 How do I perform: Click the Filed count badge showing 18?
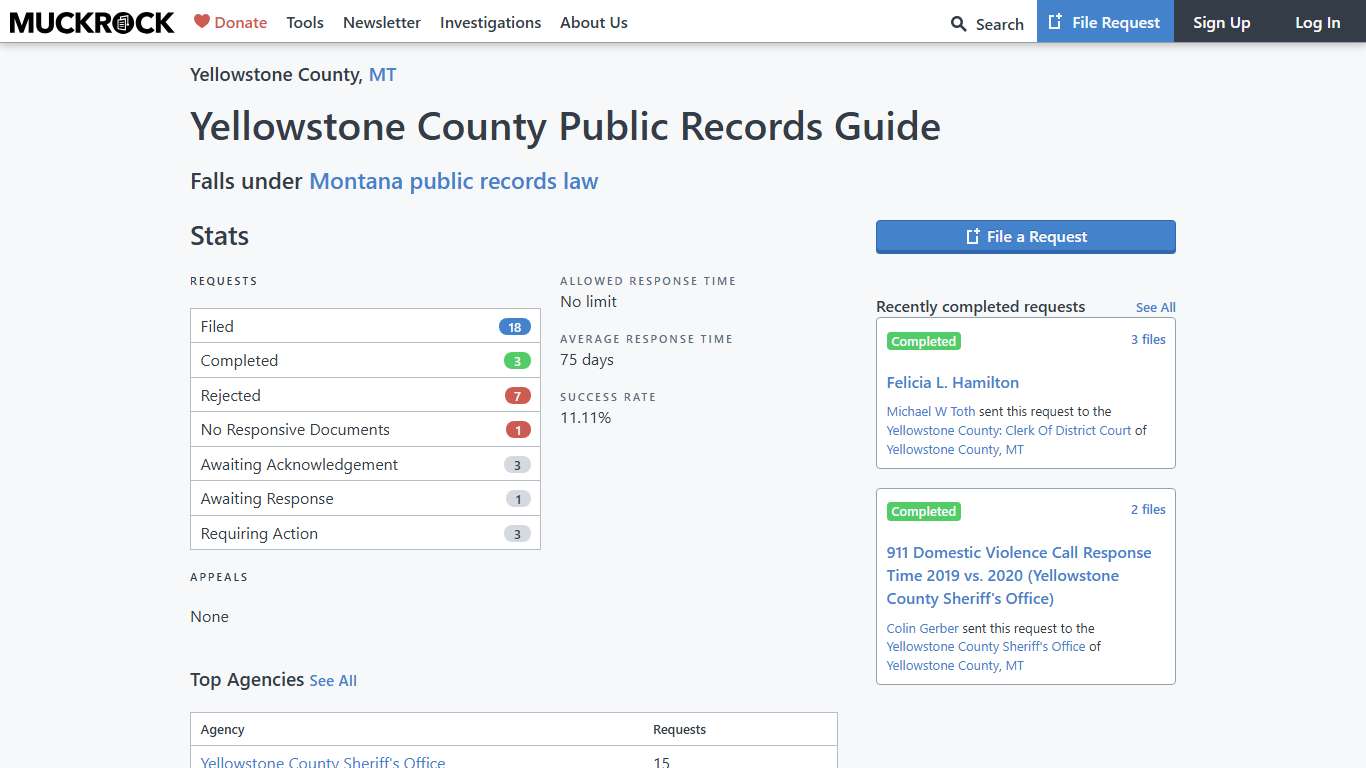[514, 326]
